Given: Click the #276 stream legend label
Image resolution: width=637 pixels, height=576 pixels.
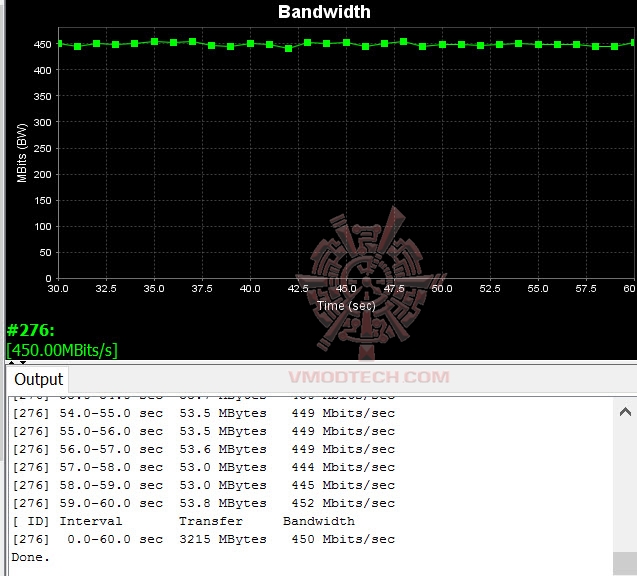Looking at the screenshot, I should tap(30, 330).
